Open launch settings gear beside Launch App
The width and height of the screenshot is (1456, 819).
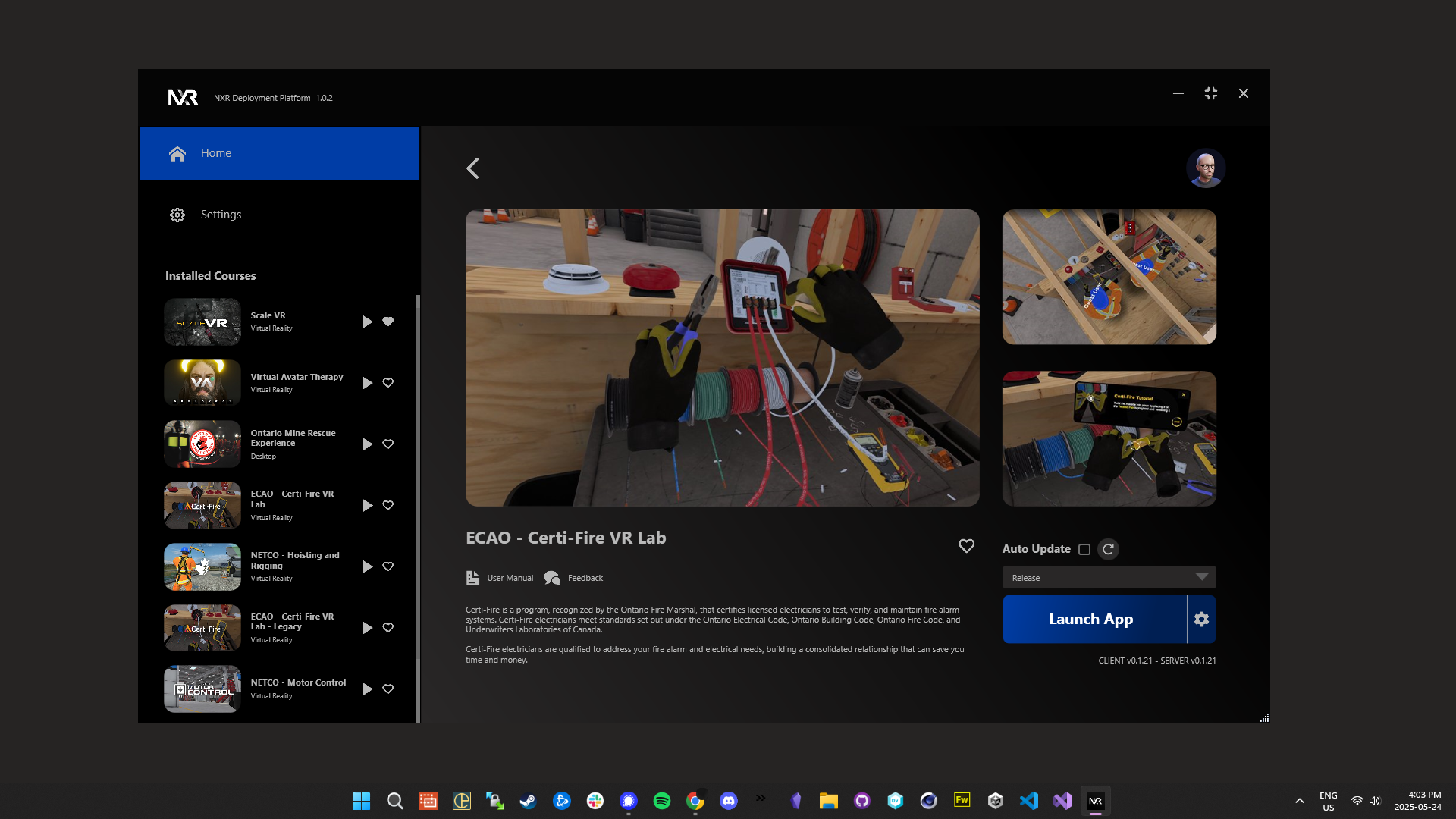point(1201,620)
